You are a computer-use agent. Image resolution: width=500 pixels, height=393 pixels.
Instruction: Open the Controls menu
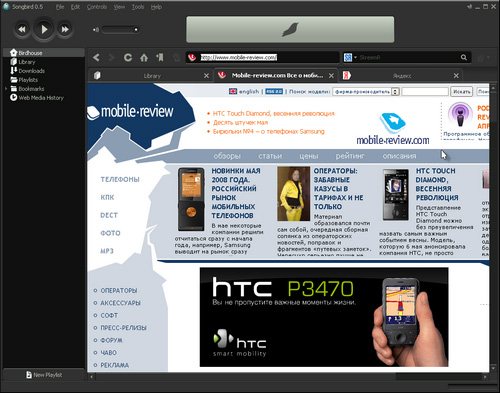(97, 7)
